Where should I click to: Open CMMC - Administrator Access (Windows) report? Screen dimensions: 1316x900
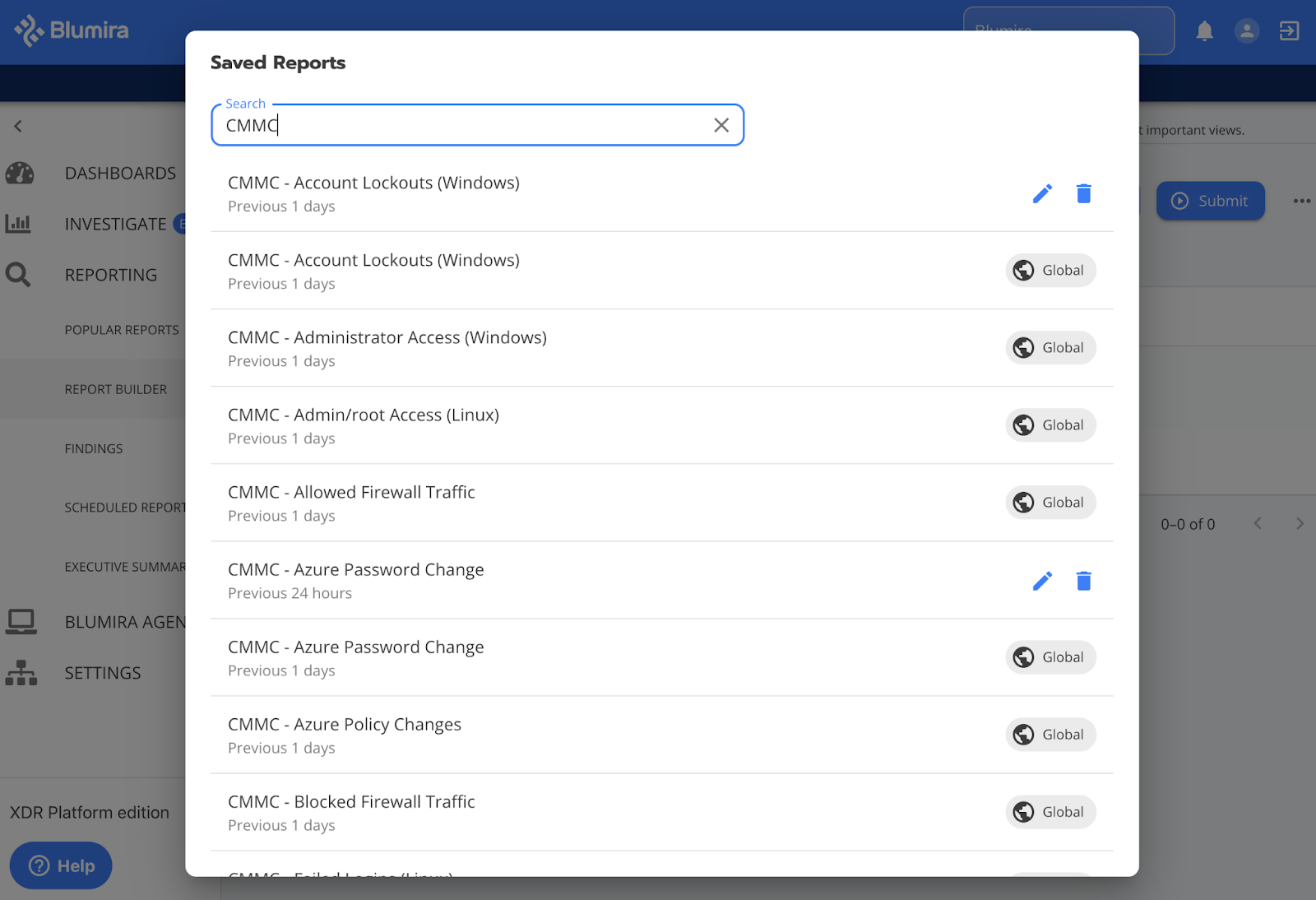[387, 338]
